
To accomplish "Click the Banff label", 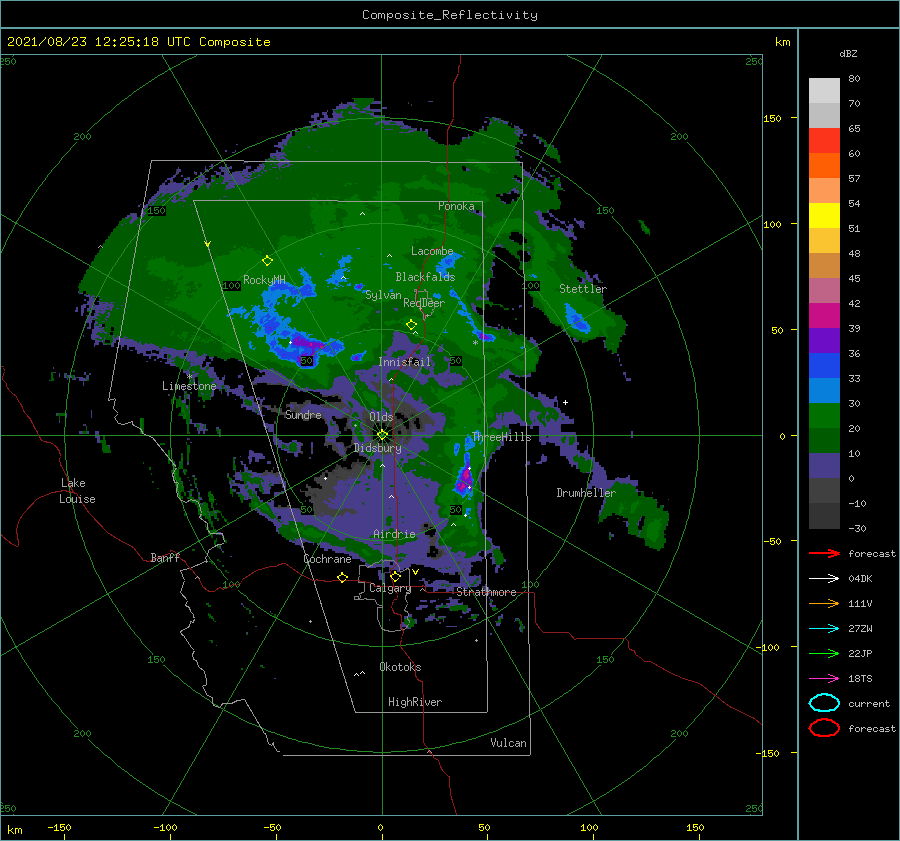I will click(x=165, y=557).
